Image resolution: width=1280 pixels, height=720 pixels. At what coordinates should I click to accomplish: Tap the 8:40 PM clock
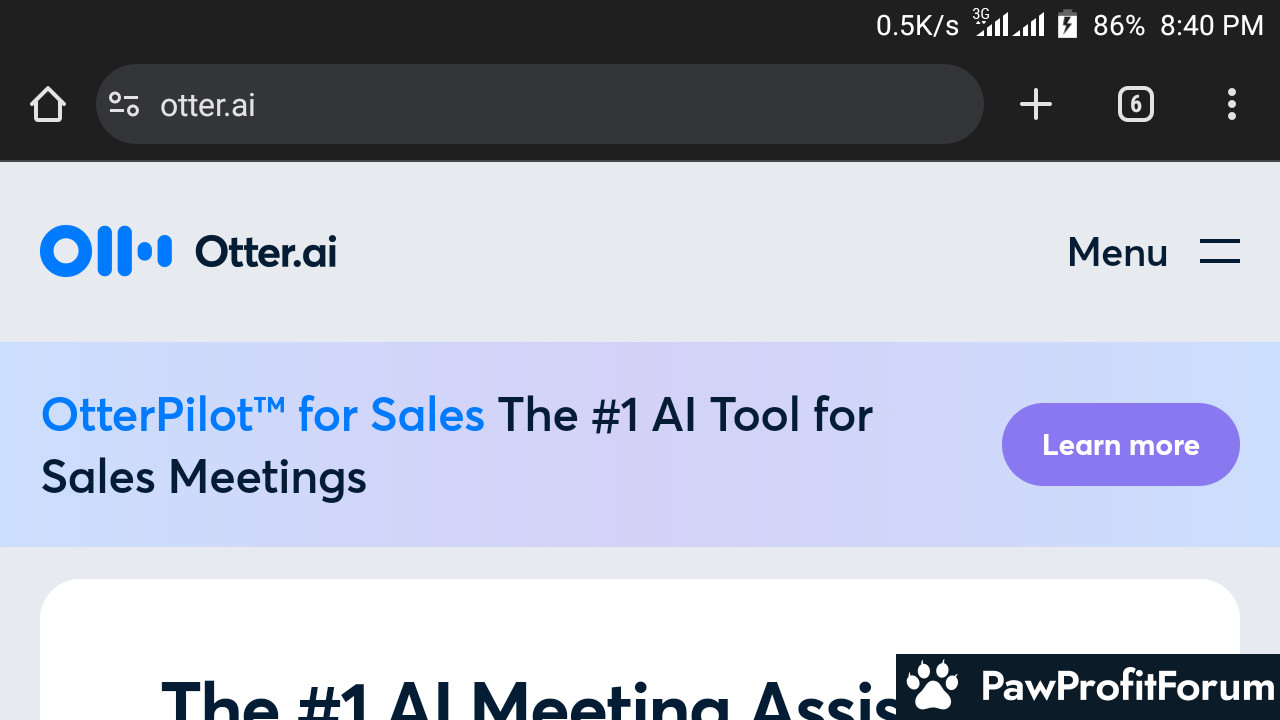click(x=1212, y=25)
